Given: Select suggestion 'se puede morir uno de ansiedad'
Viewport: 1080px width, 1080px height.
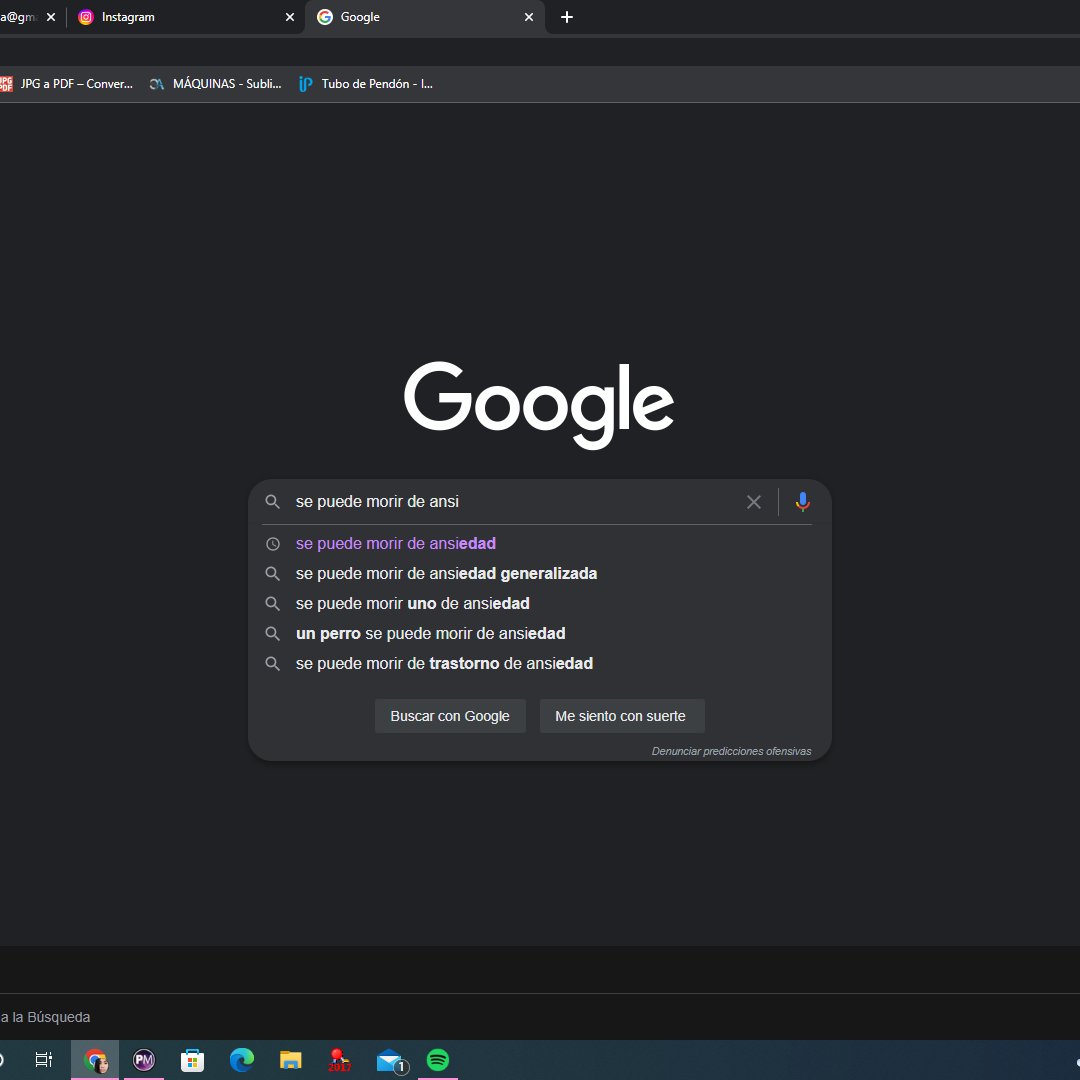Looking at the screenshot, I should point(539,603).
